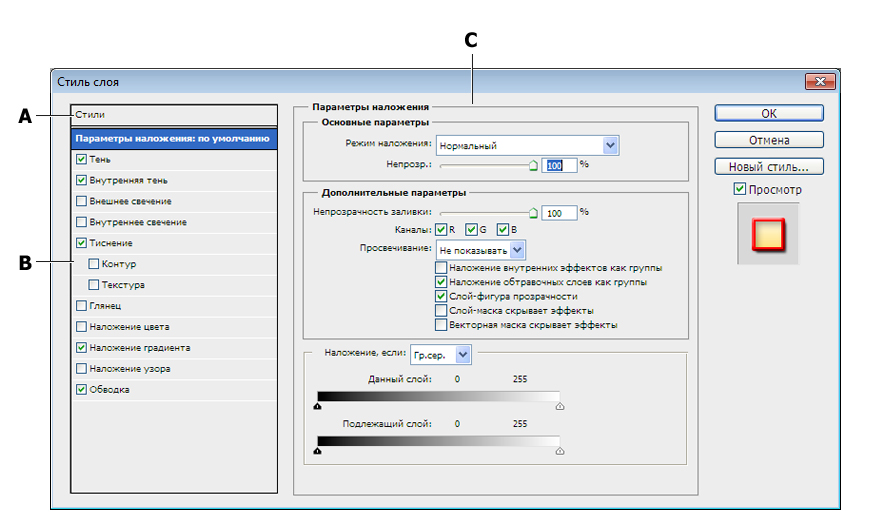Toggle Слой-фигура прозрачности checkbox
The width and height of the screenshot is (890, 521).
pos(441,296)
